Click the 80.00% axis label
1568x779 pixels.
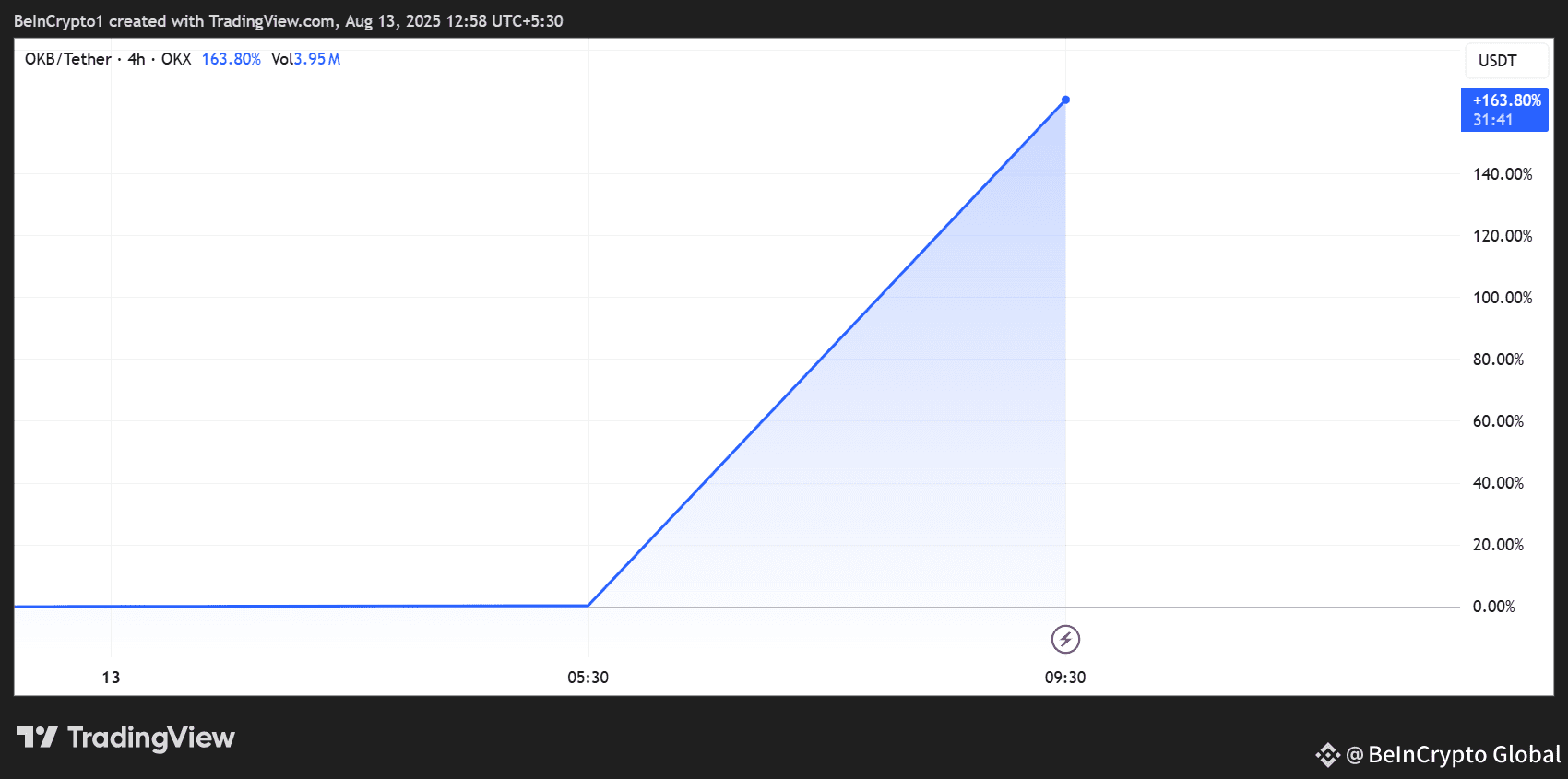click(1498, 360)
